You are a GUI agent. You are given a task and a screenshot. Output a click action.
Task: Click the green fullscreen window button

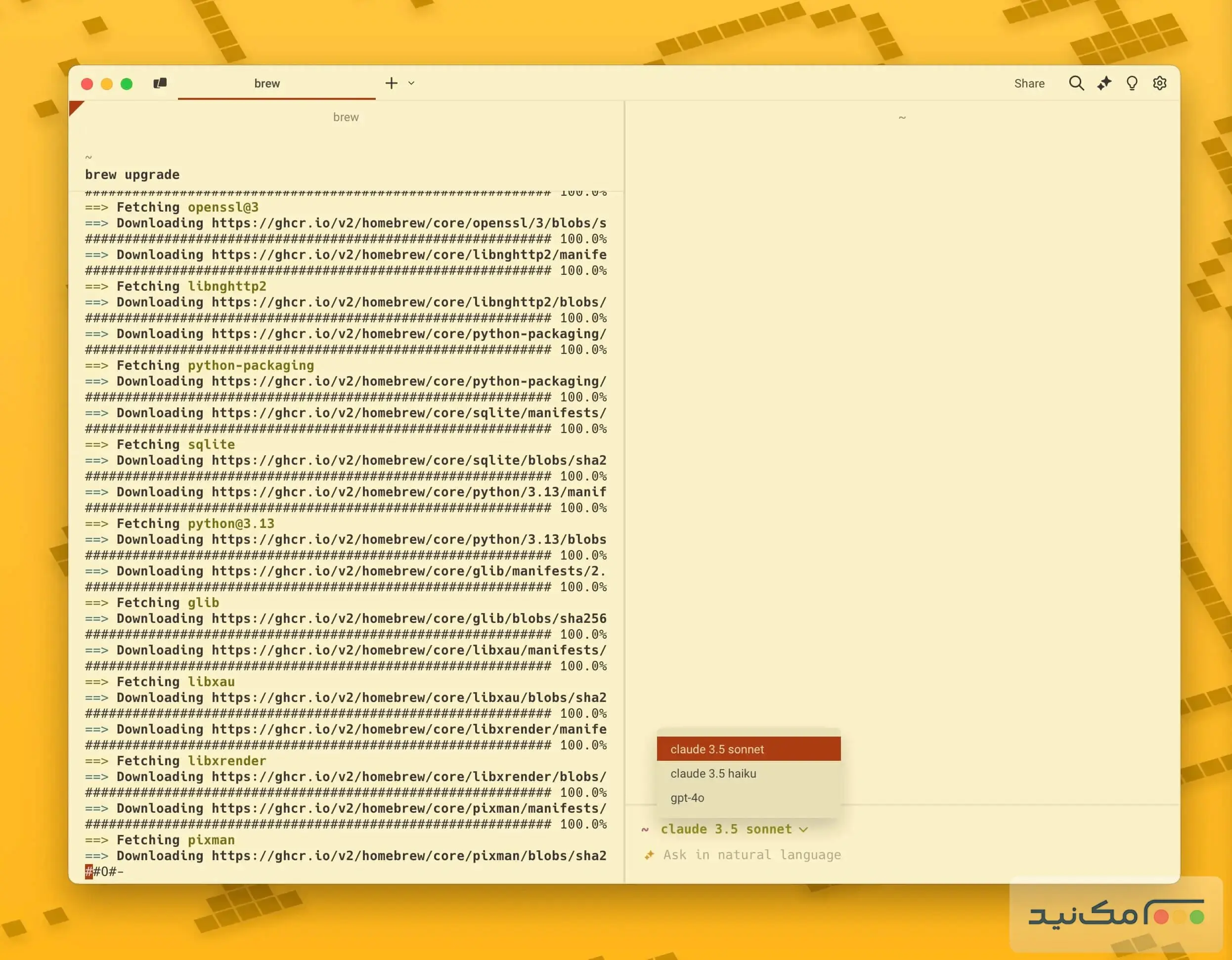tap(127, 84)
